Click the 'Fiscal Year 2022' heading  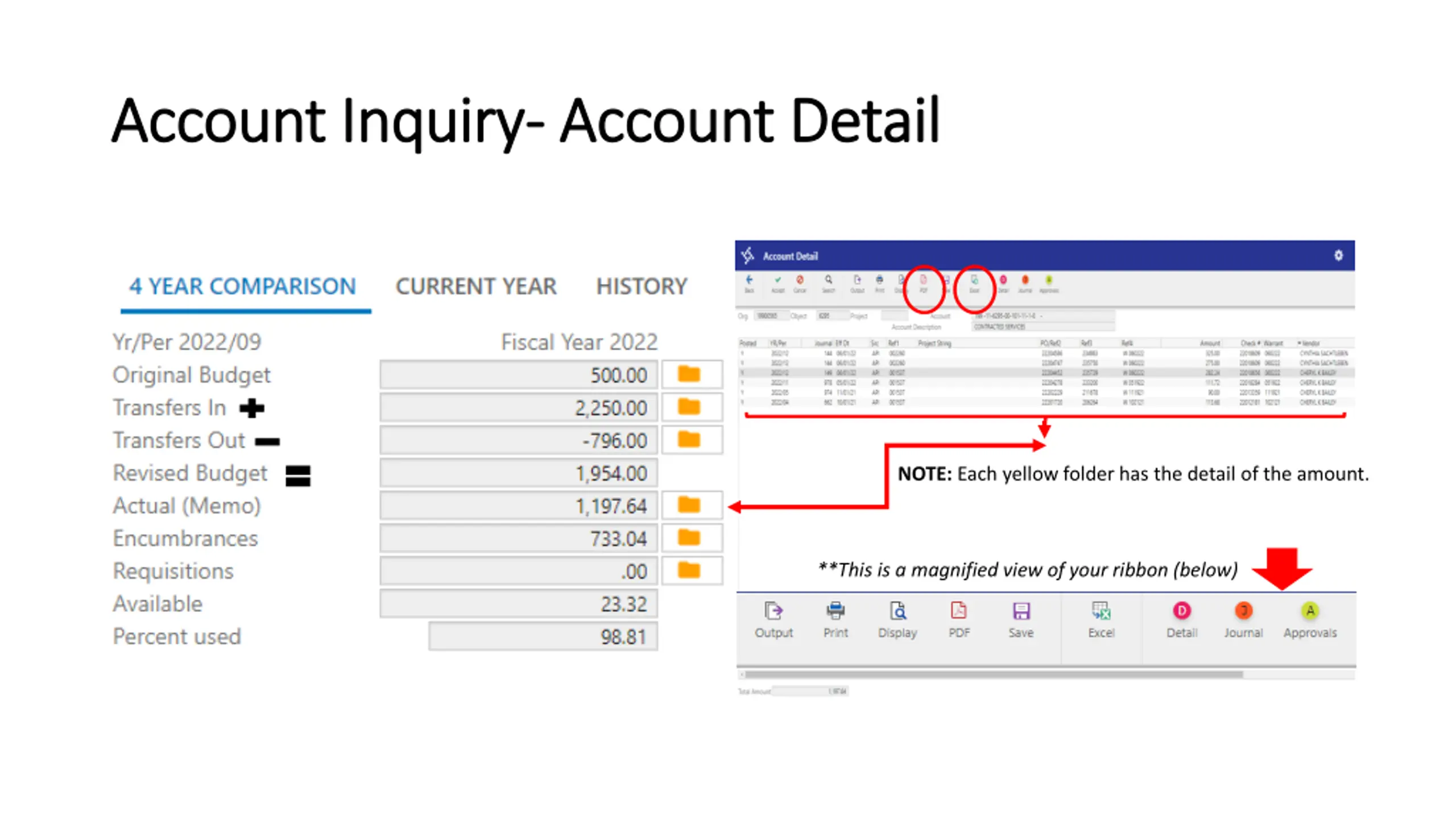coord(579,342)
